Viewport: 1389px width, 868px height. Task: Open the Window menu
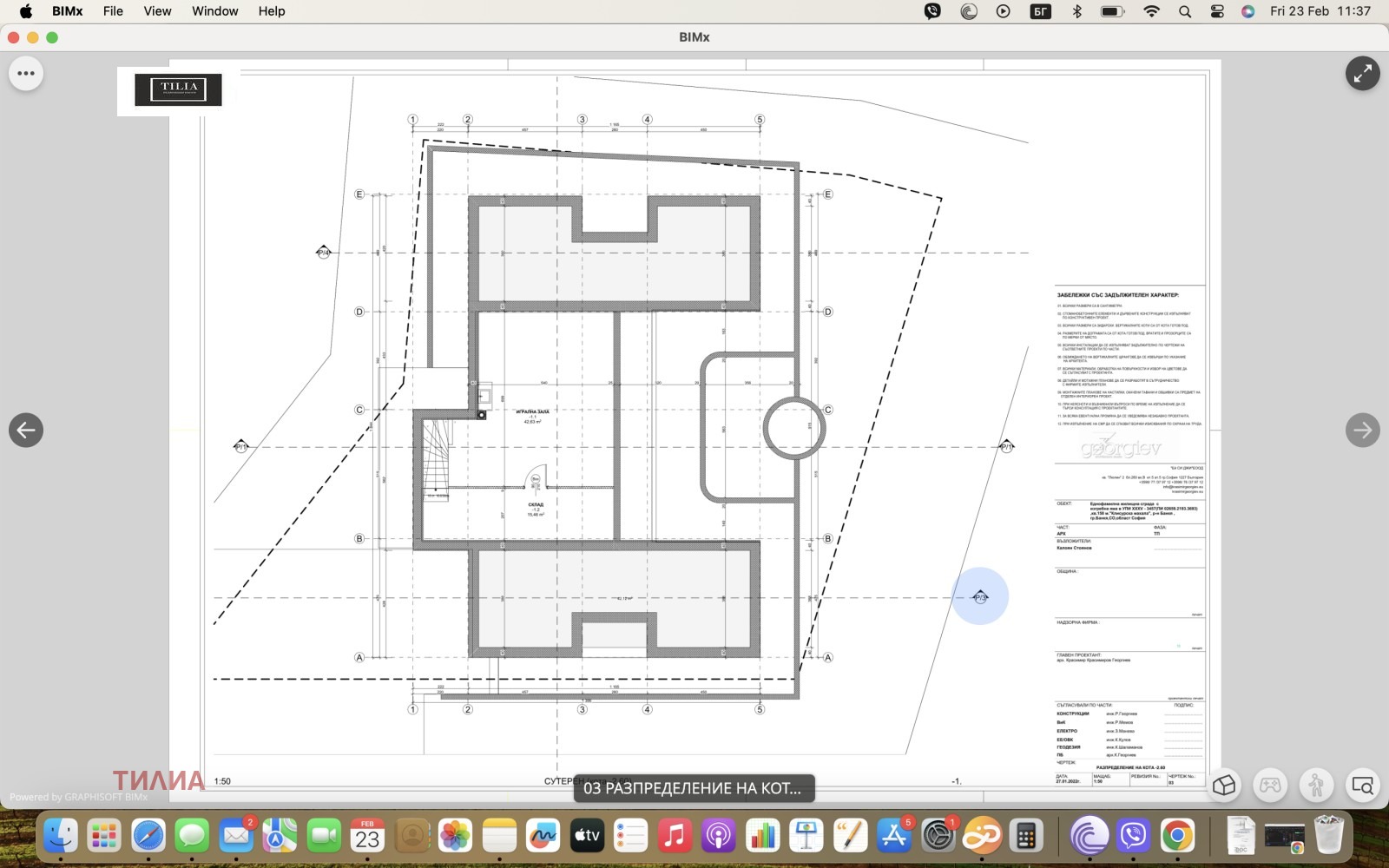[214, 11]
